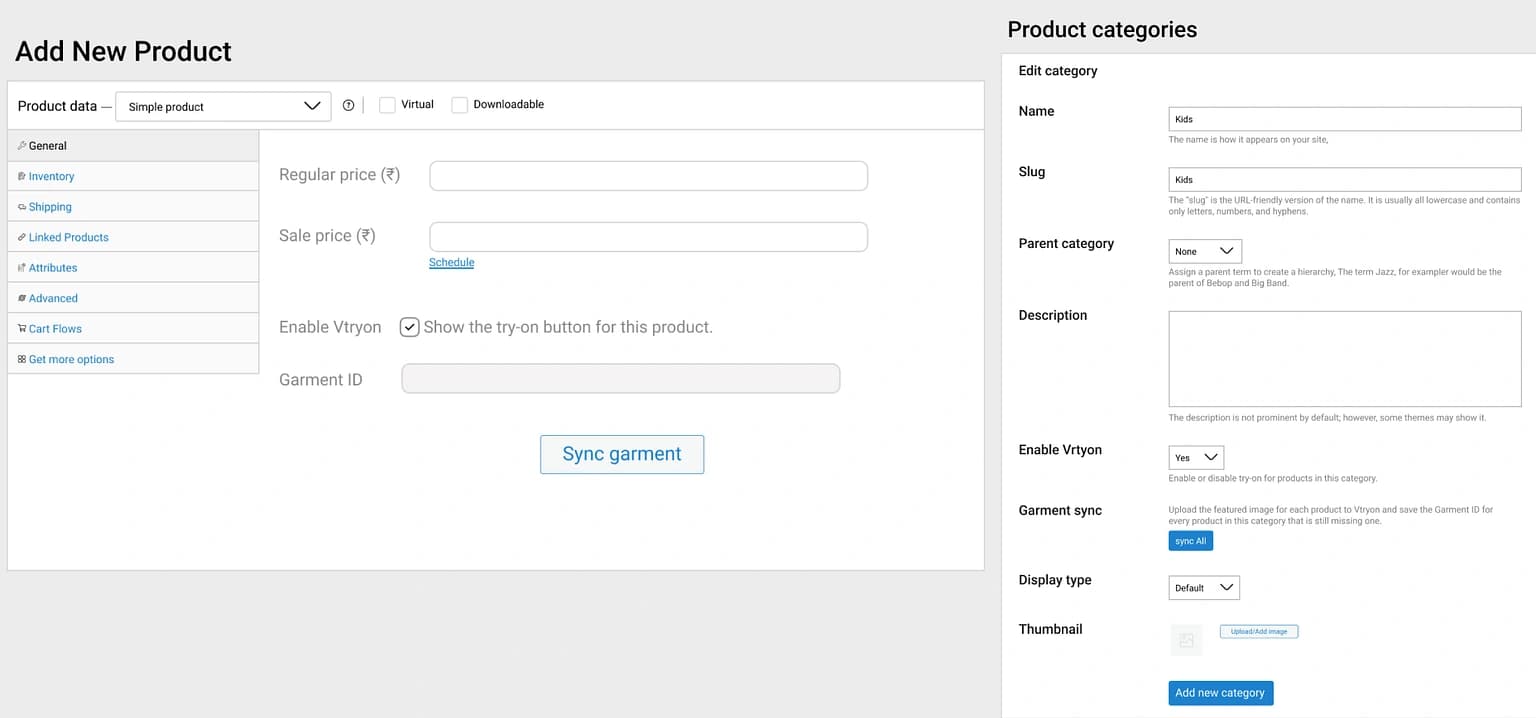The height and width of the screenshot is (718, 1536).
Task: Open the Enable Vrtyon Yes dropdown
Action: coord(1196,457)
